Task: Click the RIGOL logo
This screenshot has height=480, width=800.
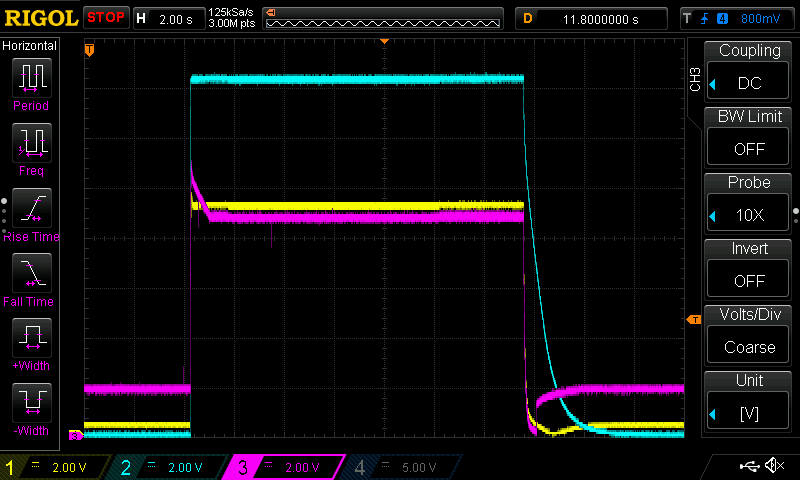Action: tap(41, 18)
